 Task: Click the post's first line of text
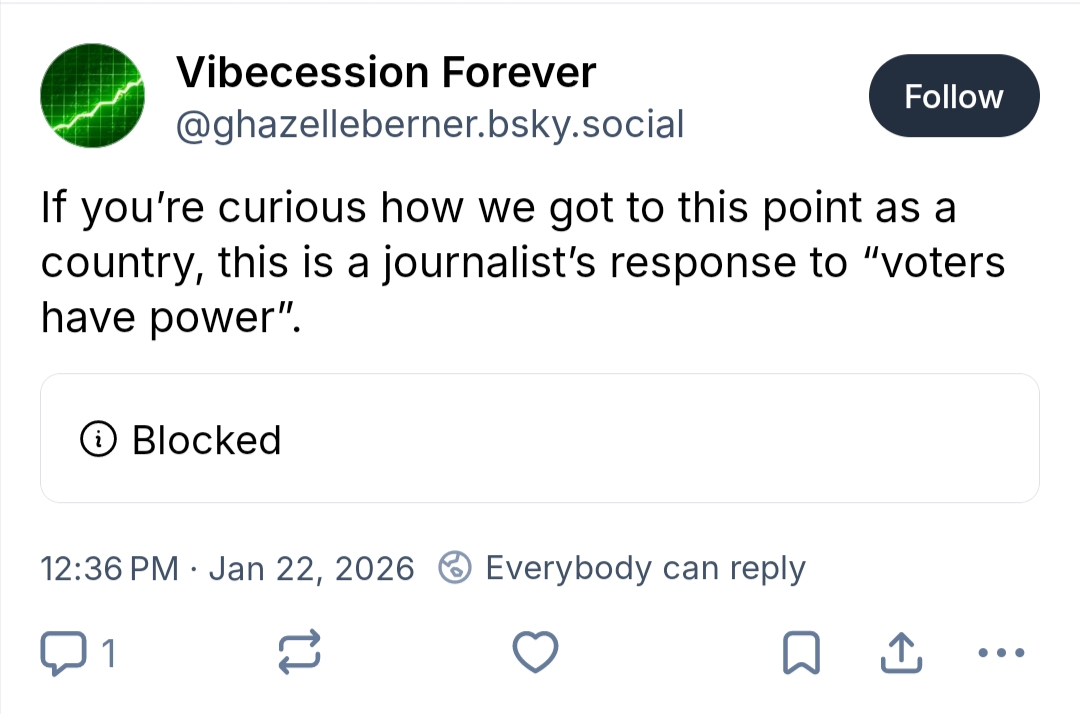(x=498, y=208)
